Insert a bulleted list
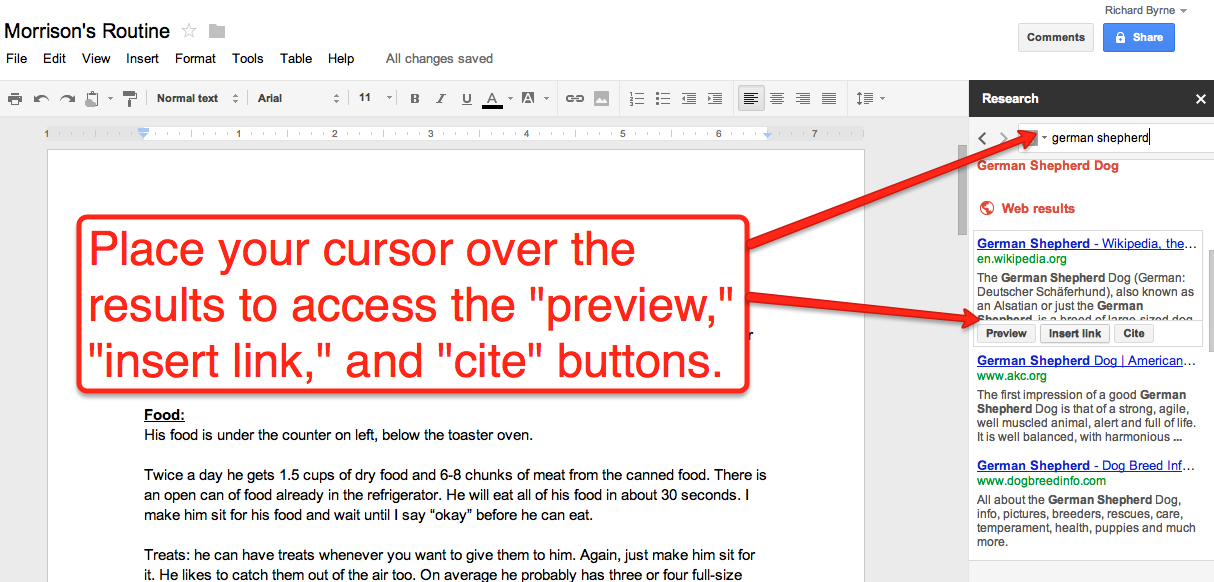 [x=663, y=98]
